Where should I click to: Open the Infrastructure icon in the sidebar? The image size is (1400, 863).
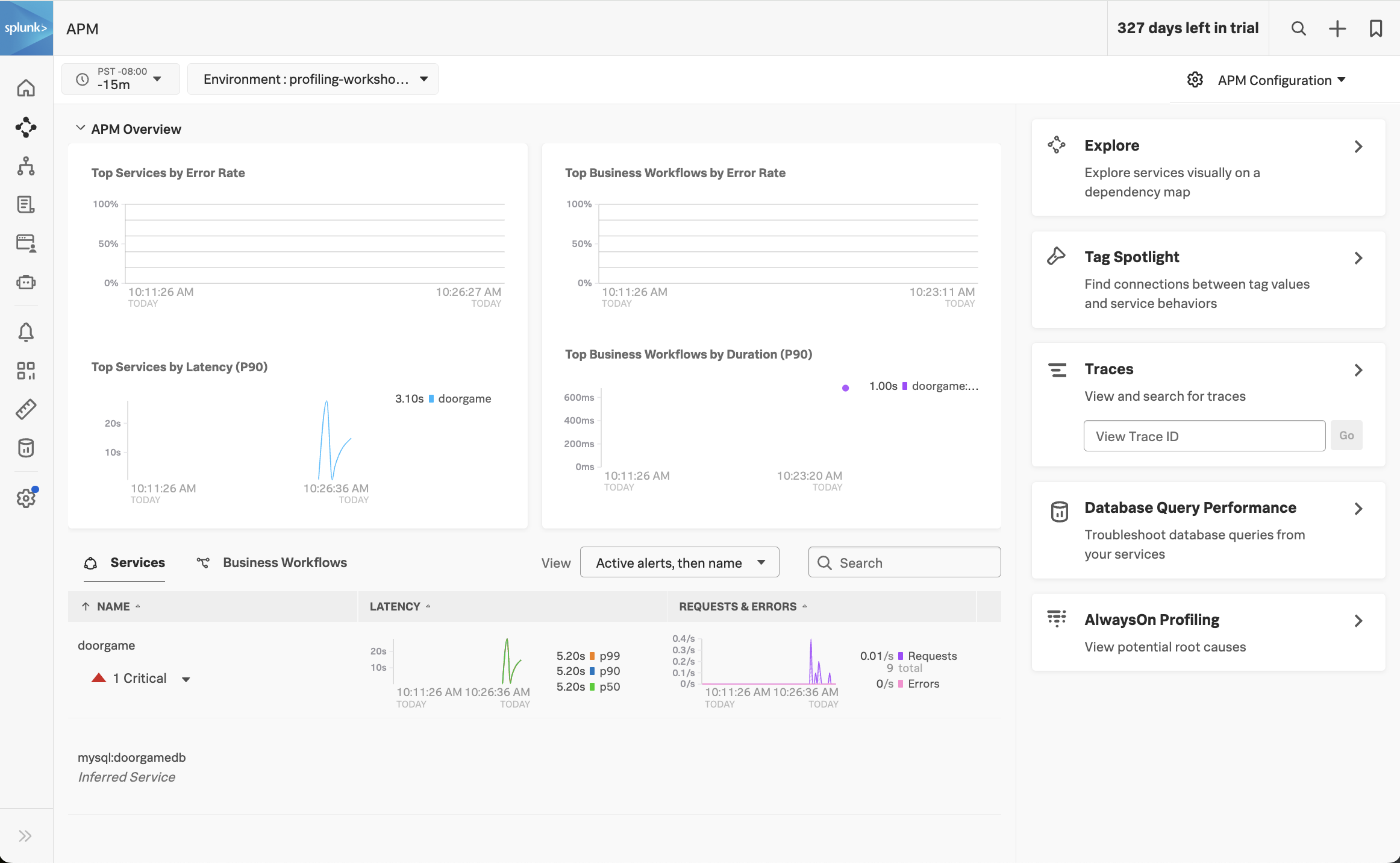(27, 166)
